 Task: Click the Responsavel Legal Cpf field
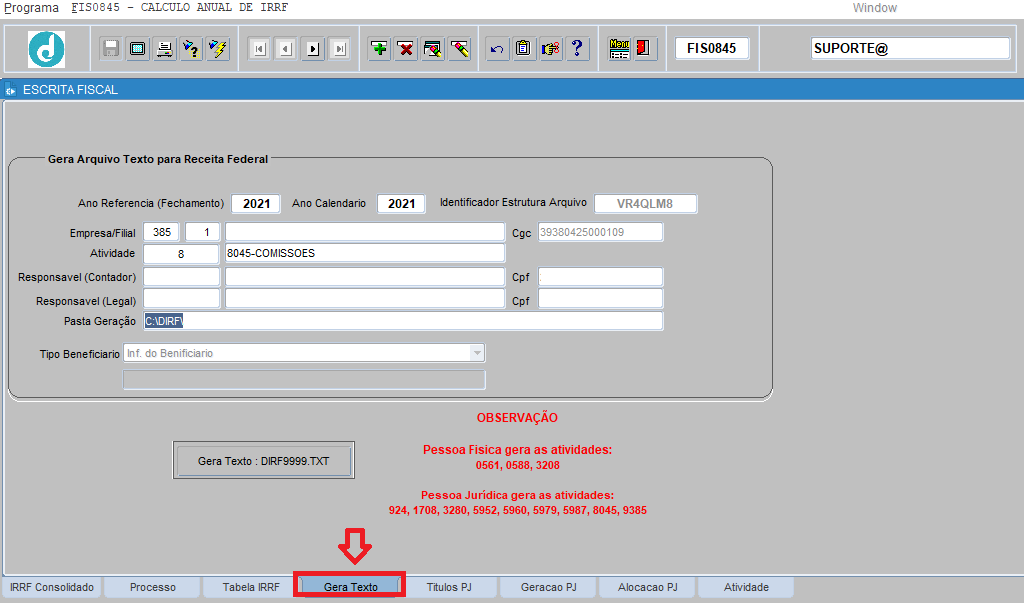click(601, 299)
